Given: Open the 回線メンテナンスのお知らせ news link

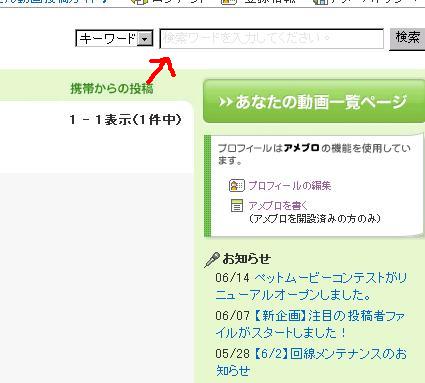Looking at the screenshot, I should (311, 362).
